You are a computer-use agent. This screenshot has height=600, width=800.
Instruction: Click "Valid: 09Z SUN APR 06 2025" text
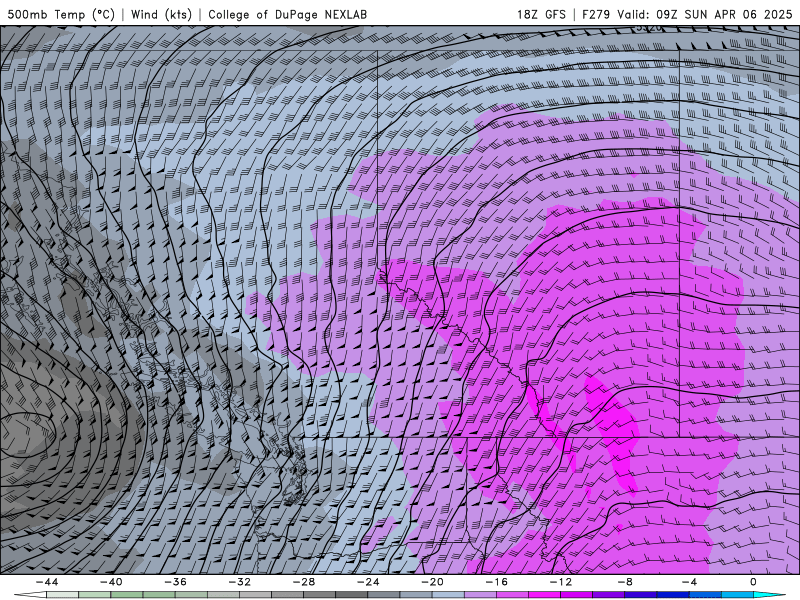(x=705, y=14)
